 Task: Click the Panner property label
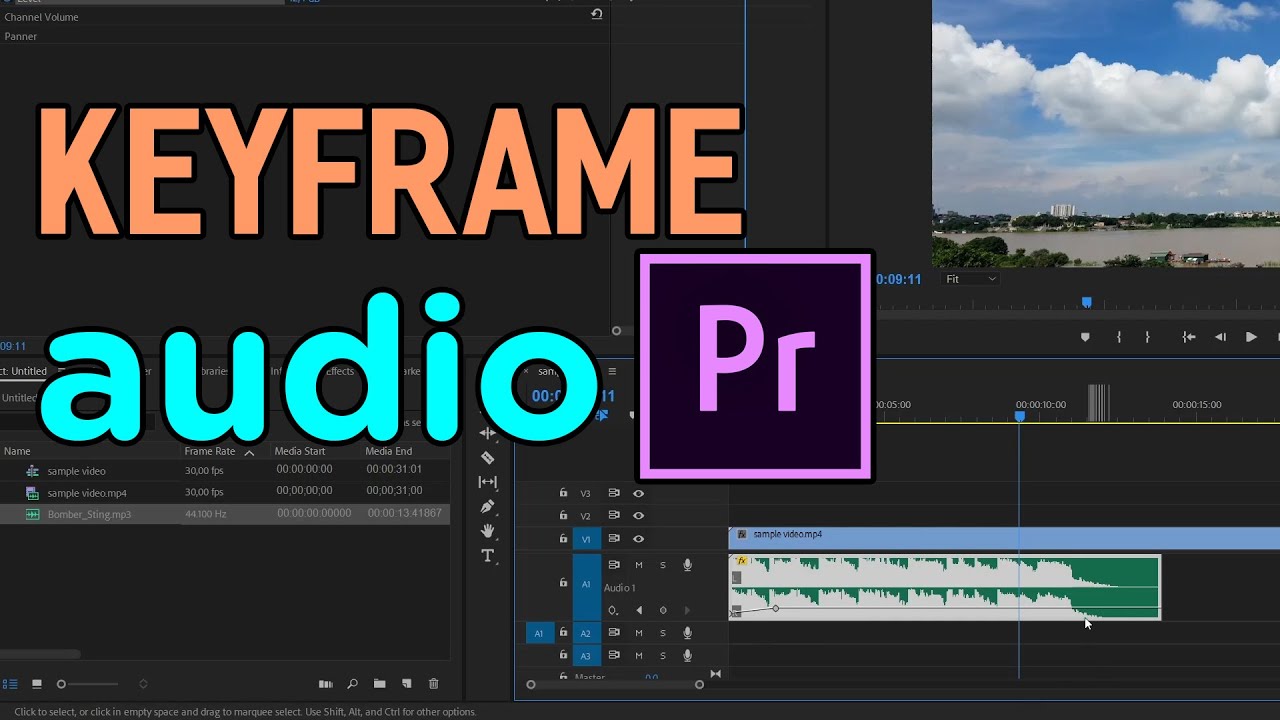pyautogui.click(x=21, y=36)
